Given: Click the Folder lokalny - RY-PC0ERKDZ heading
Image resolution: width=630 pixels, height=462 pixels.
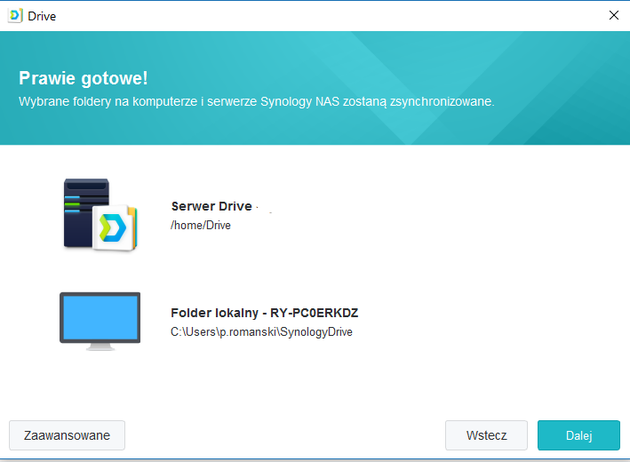Looking at the screenshot, I should (264, 313).
